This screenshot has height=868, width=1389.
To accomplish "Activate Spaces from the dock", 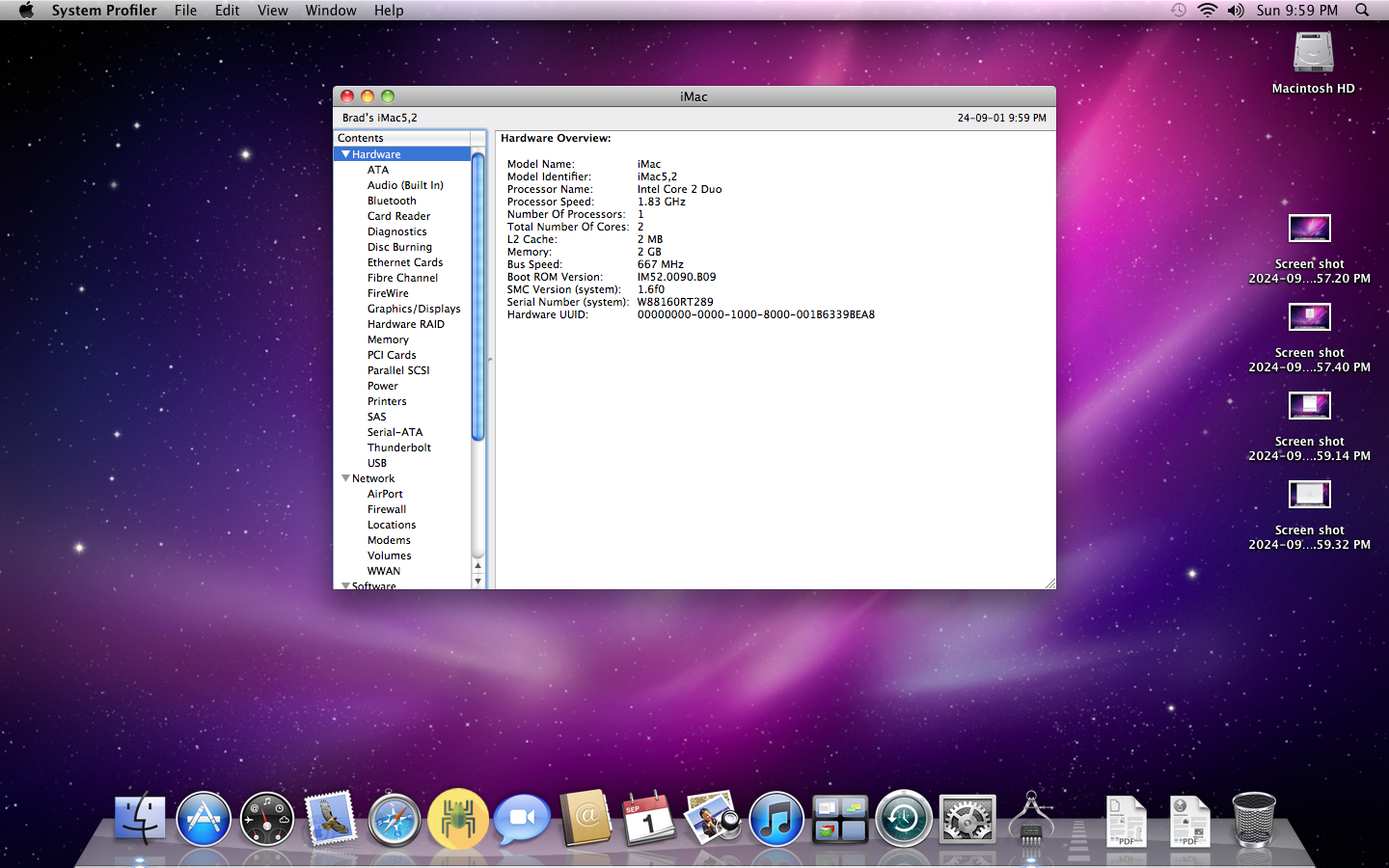I will (x=840, y=820).
